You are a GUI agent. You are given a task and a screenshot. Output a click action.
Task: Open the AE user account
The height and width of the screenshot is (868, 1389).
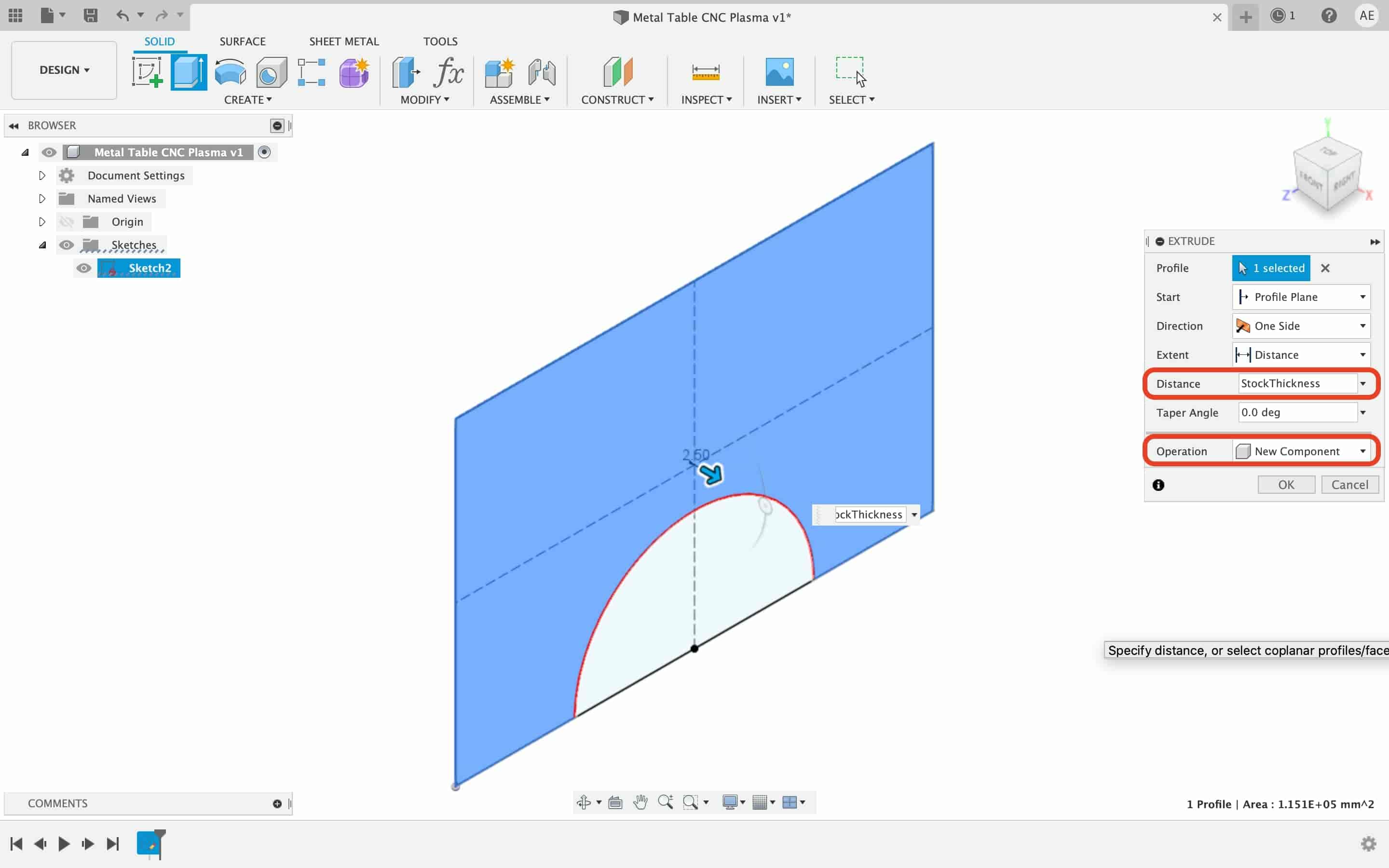[1367, 15]
